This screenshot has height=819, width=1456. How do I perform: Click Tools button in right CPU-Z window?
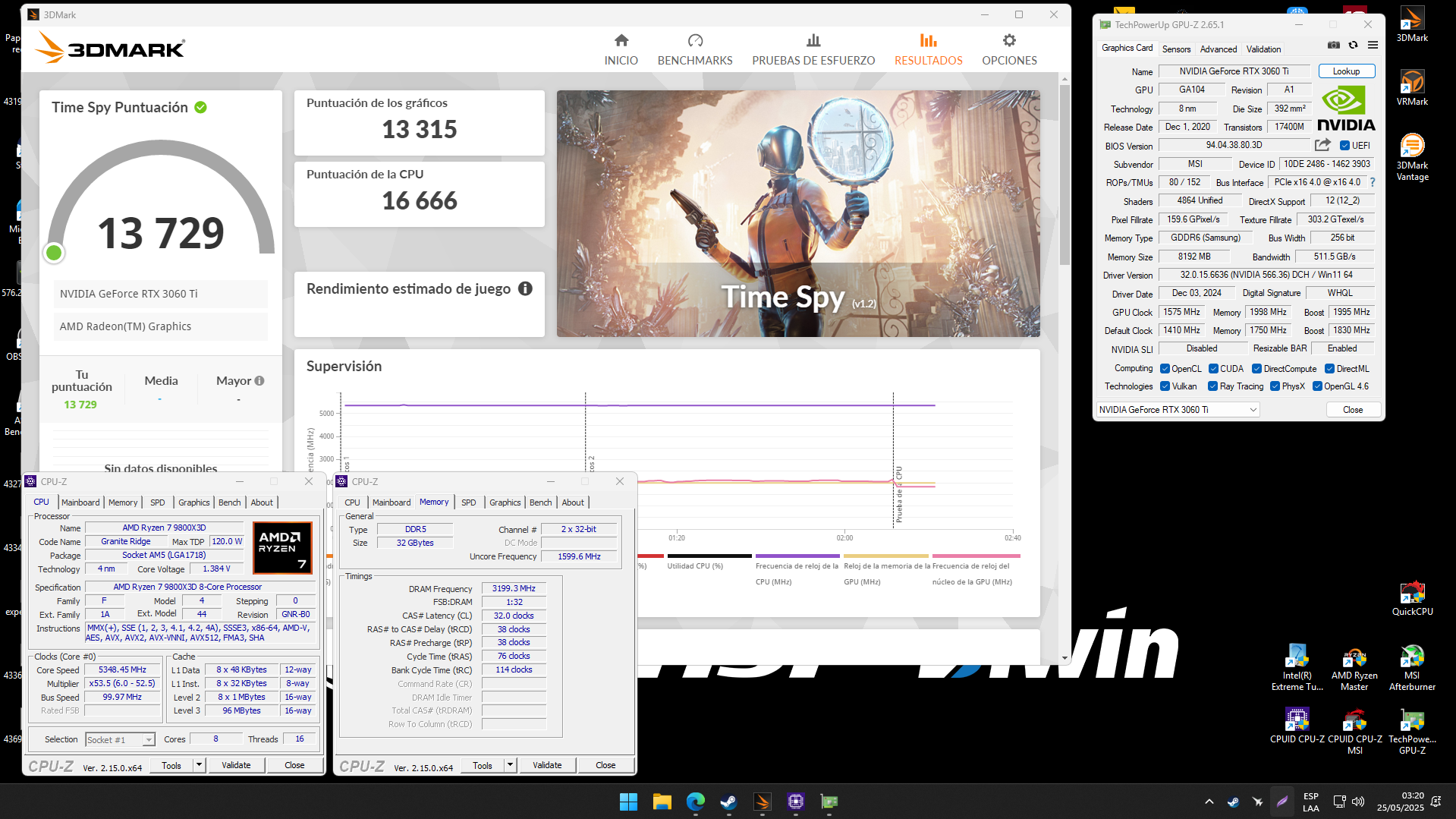click(x=483, y=765)
